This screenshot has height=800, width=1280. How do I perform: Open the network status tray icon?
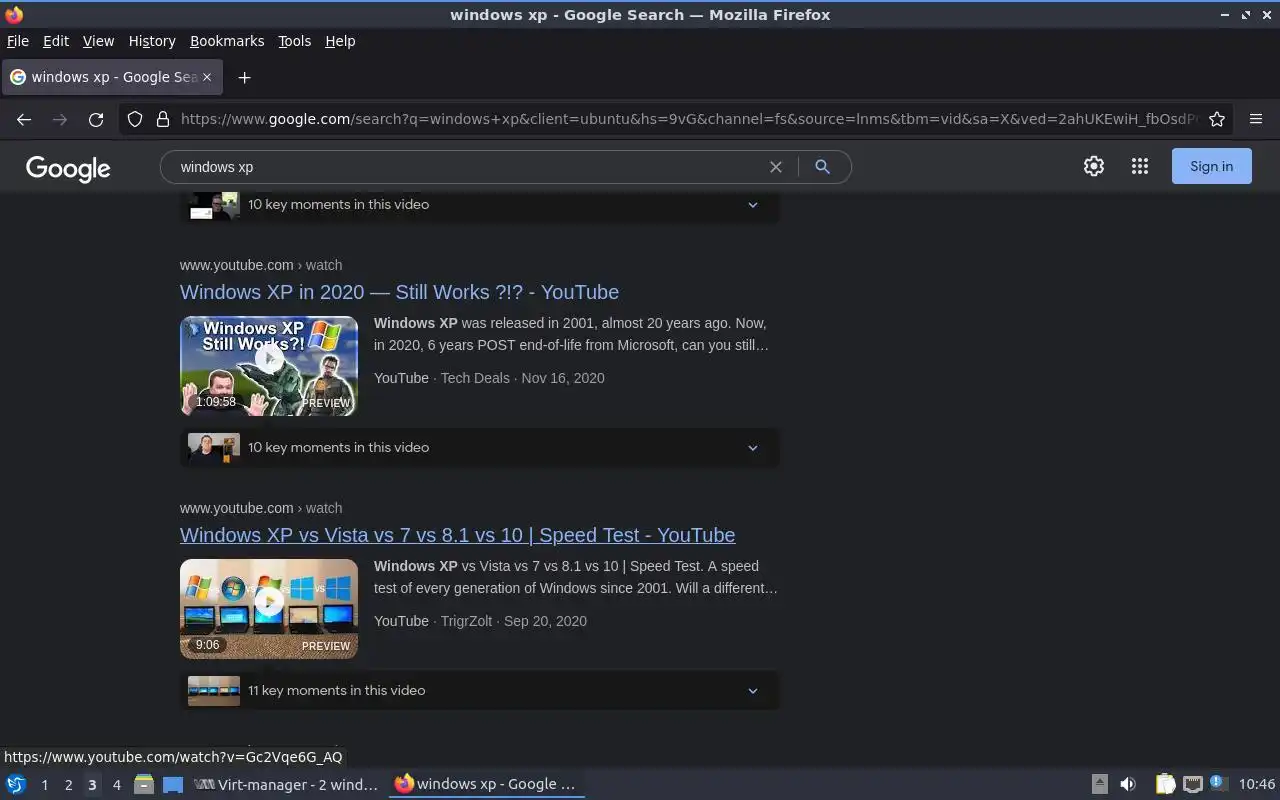pos(1192,785)
